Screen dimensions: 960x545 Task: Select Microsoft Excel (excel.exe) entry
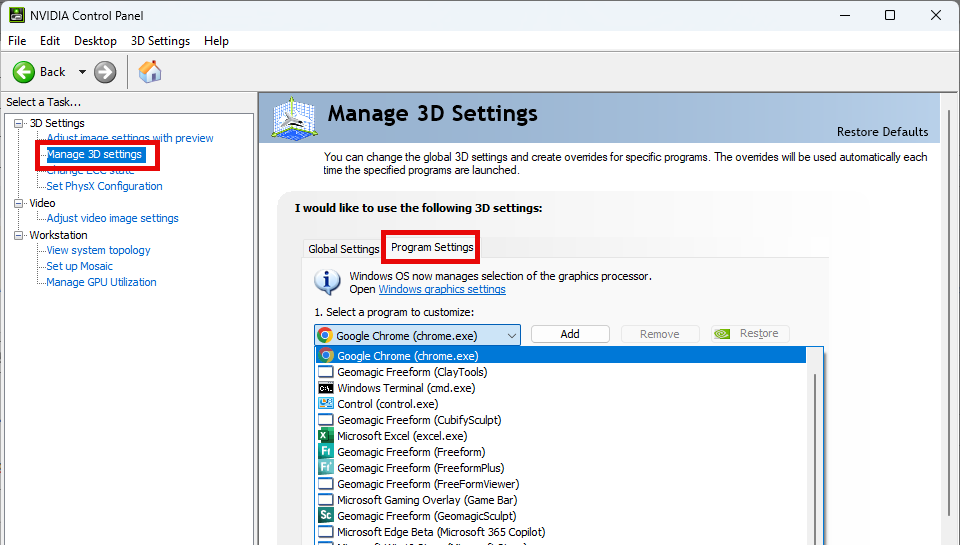[561, 435]
